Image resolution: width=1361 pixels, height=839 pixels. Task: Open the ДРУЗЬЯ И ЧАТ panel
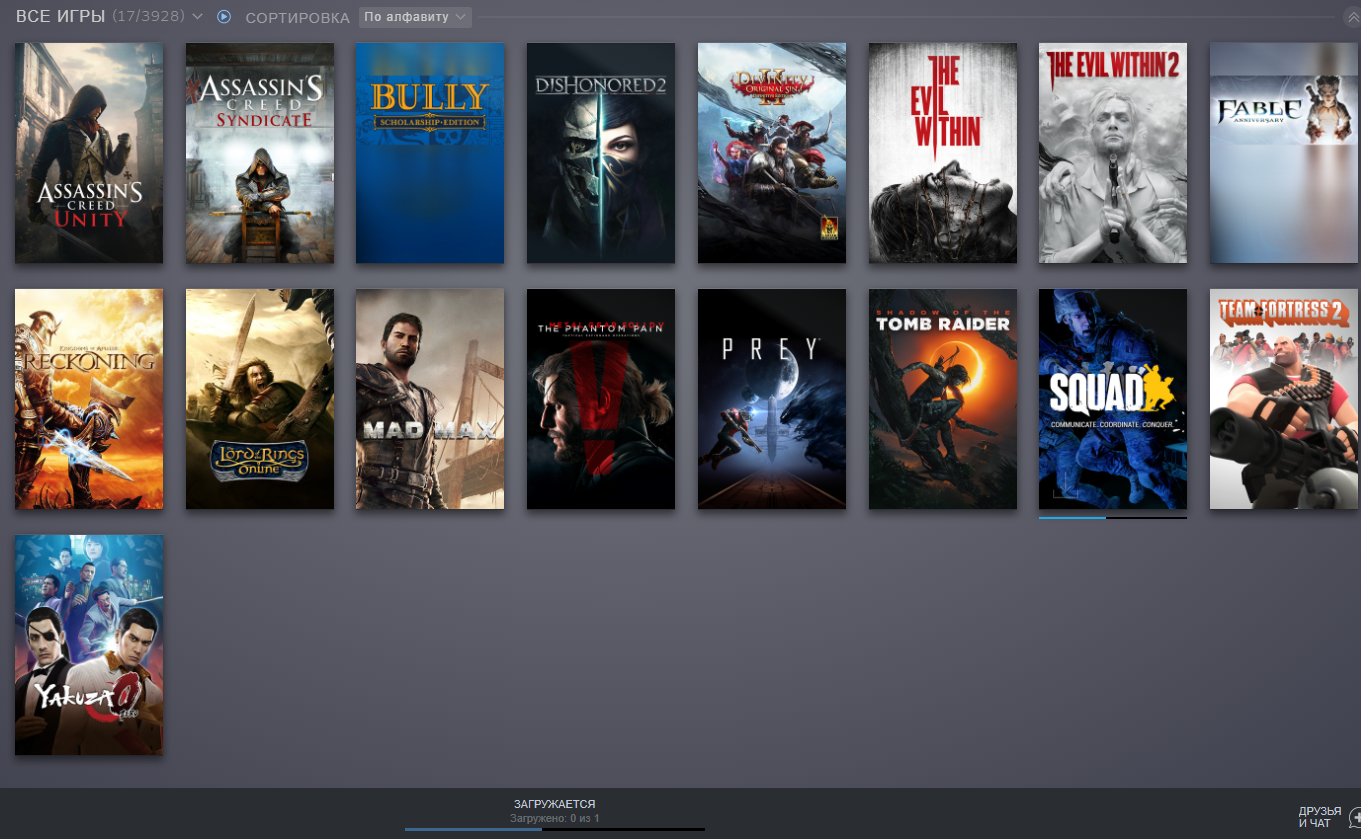1320,817
